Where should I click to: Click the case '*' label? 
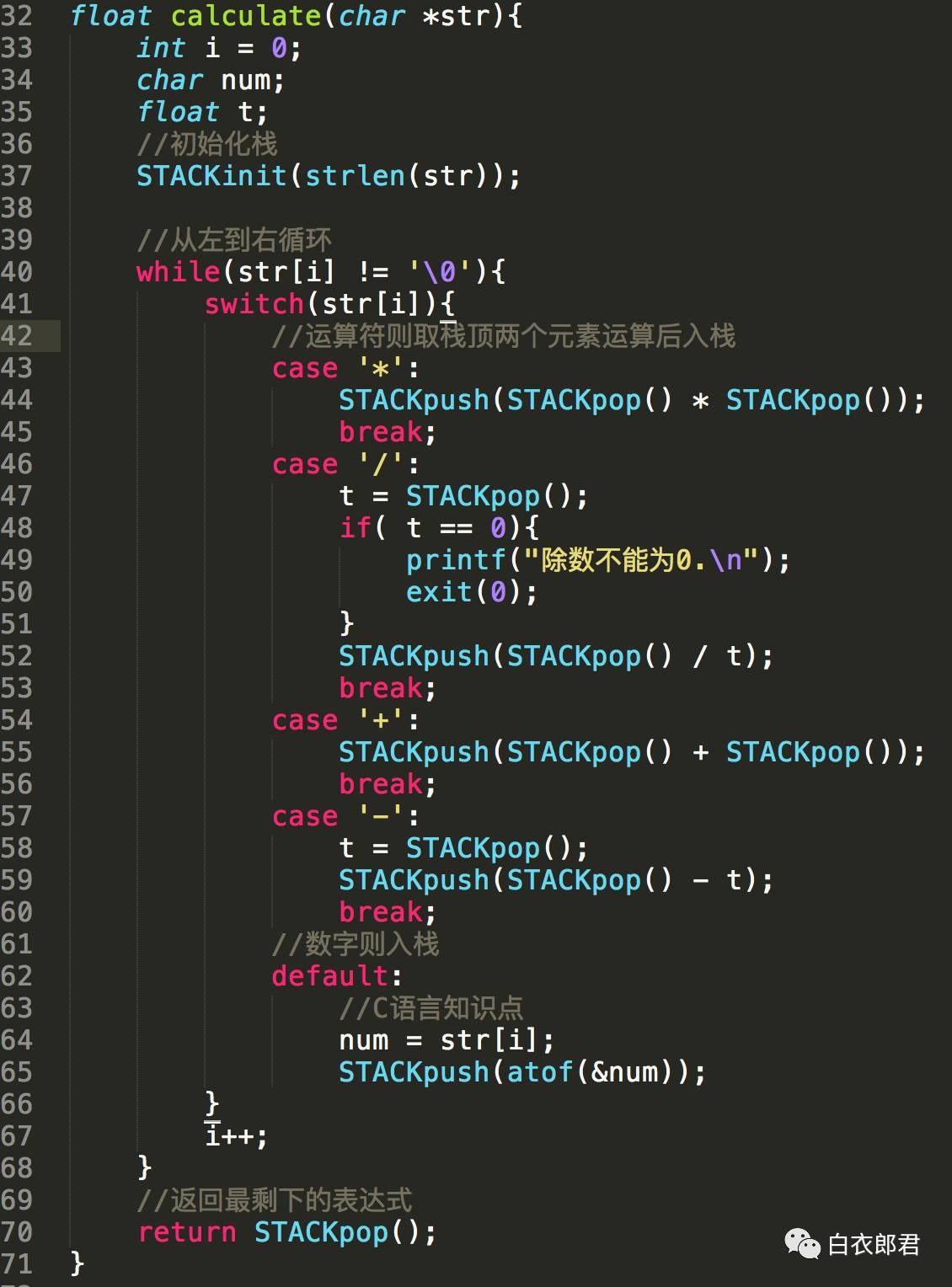pos(345,368)
